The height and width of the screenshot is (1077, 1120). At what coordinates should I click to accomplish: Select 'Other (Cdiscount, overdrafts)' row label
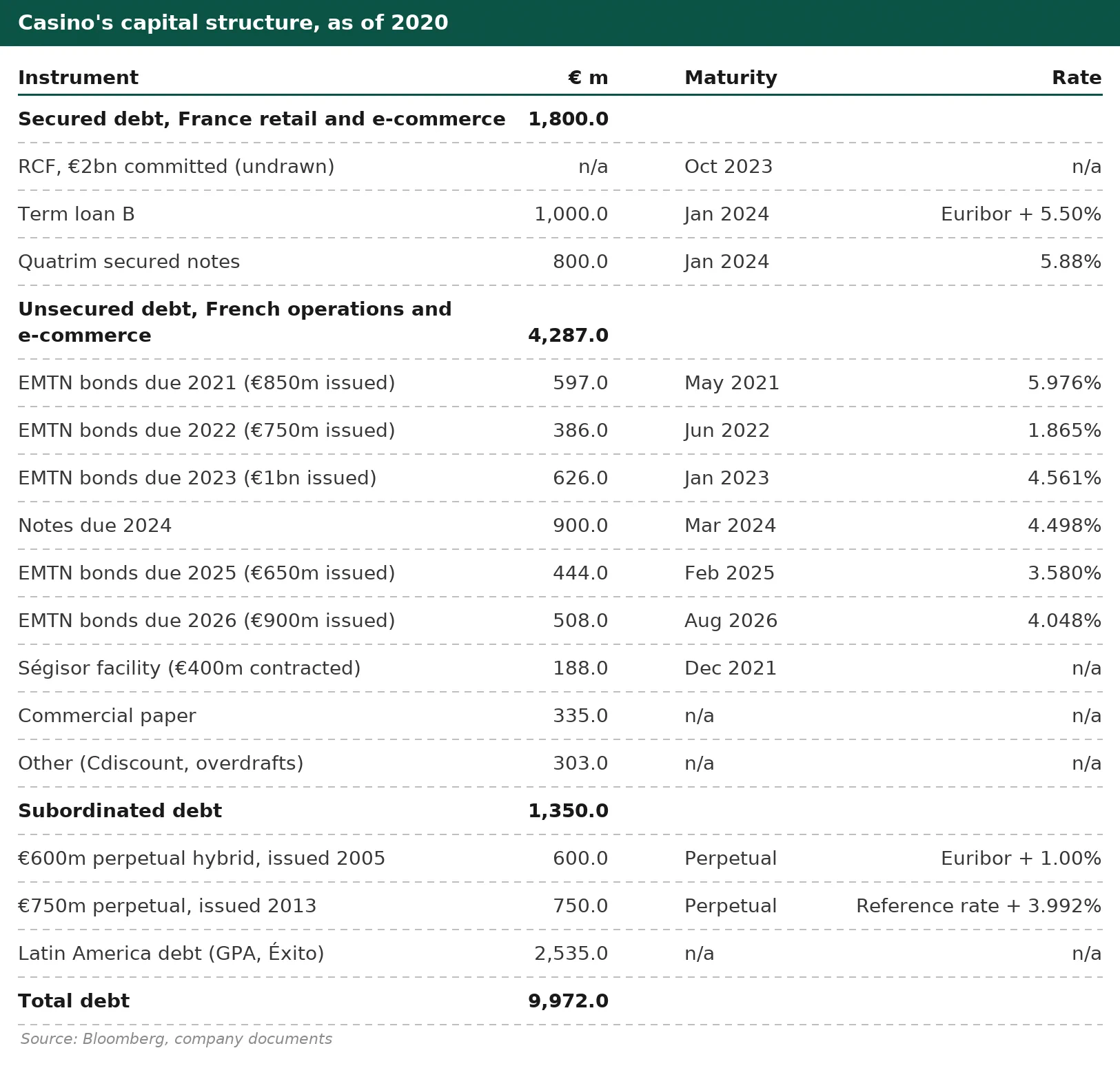point(161,763)
